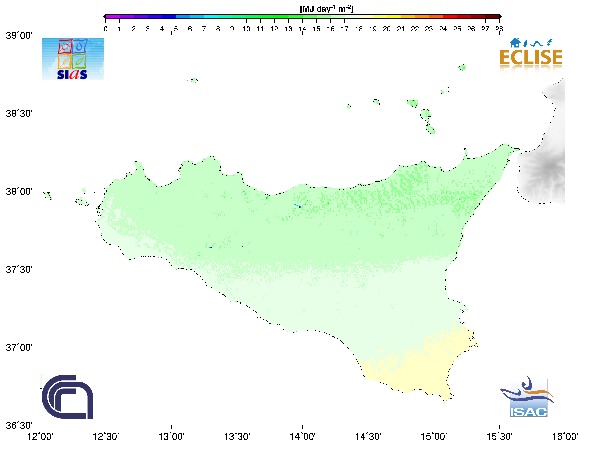Click the longitude label 15°30'
Viewport: 600px width, 450px height.
(x=499, y=436)
